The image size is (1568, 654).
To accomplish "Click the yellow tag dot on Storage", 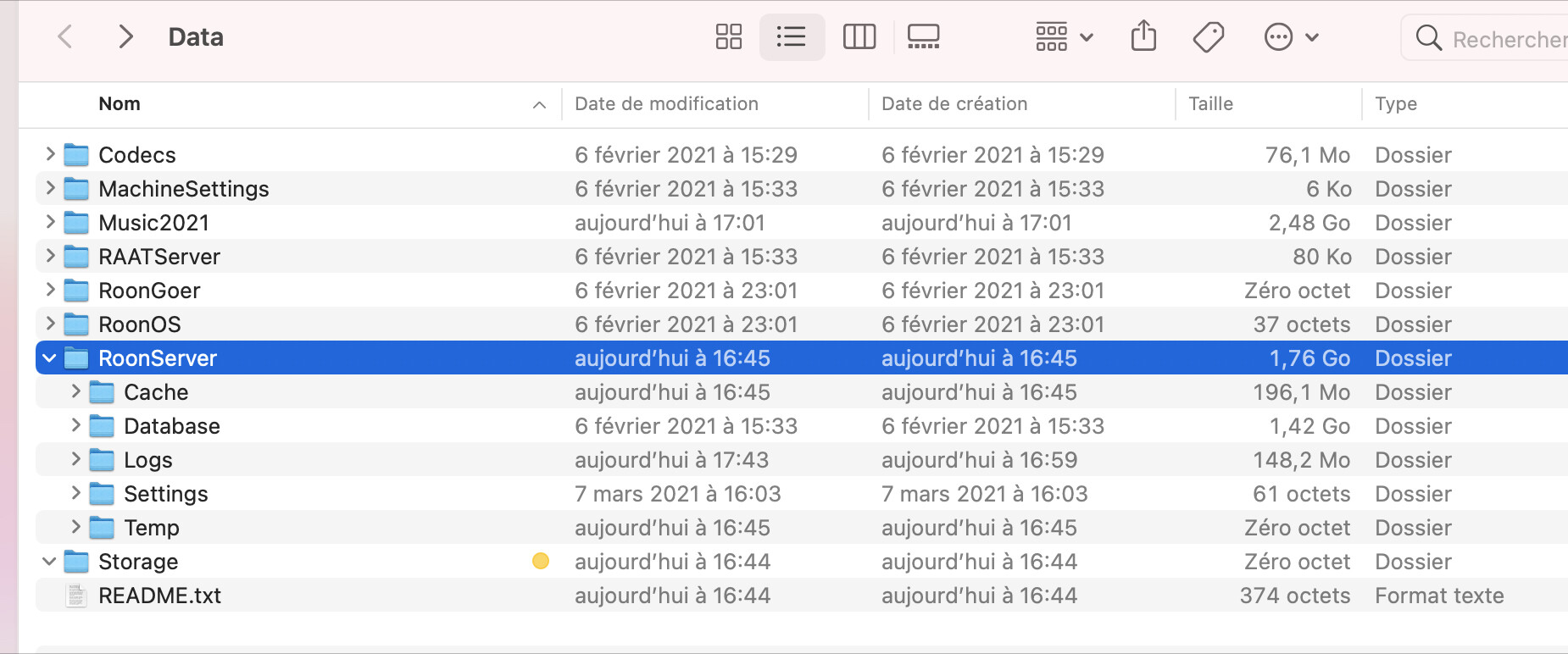I will pos(541,561).
